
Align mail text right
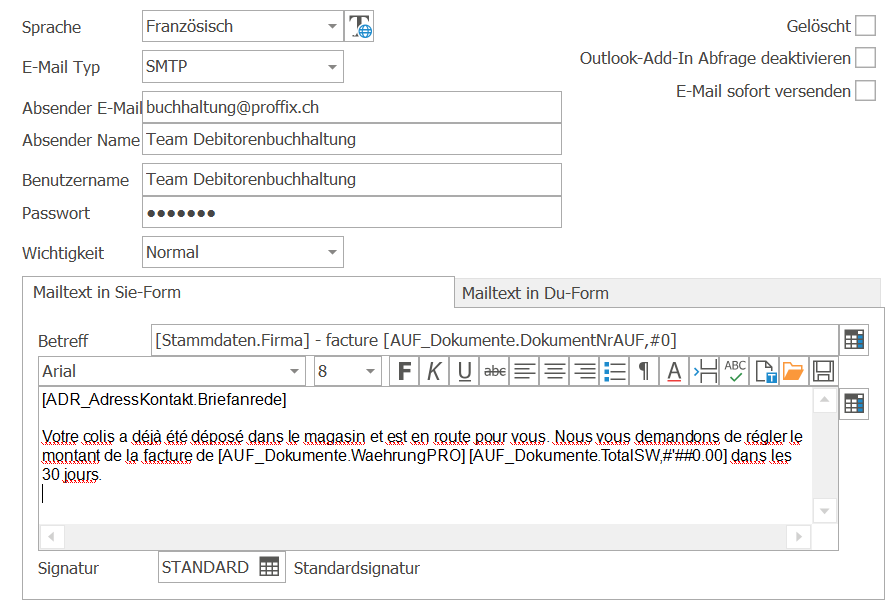[584, 371]
